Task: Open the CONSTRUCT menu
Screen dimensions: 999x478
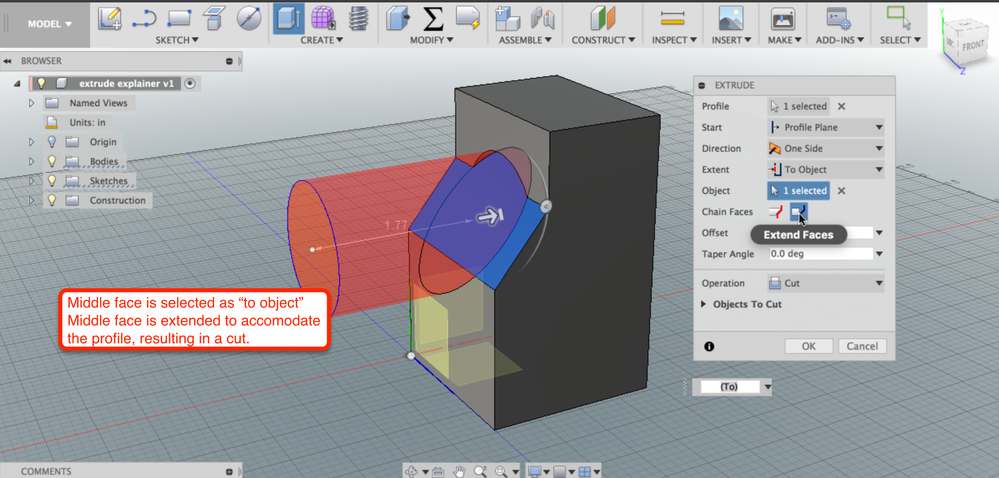Action: (602, 40)
